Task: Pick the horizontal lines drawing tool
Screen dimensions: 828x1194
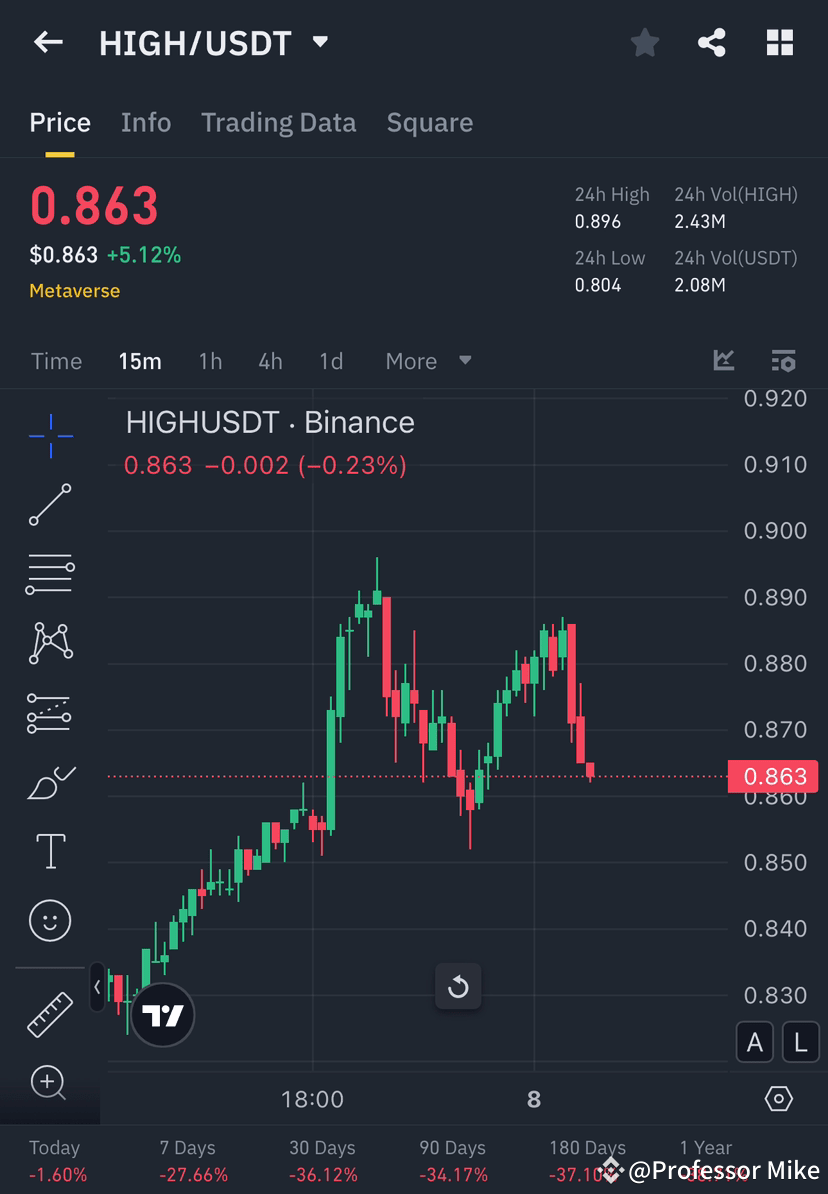Action: click(50, 573)
